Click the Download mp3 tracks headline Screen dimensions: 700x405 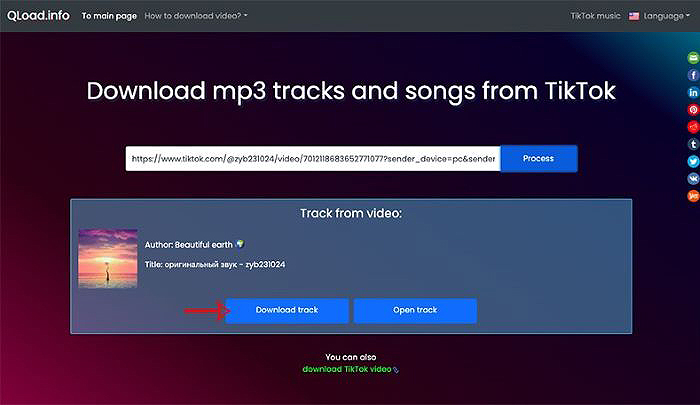click(351, 91)
